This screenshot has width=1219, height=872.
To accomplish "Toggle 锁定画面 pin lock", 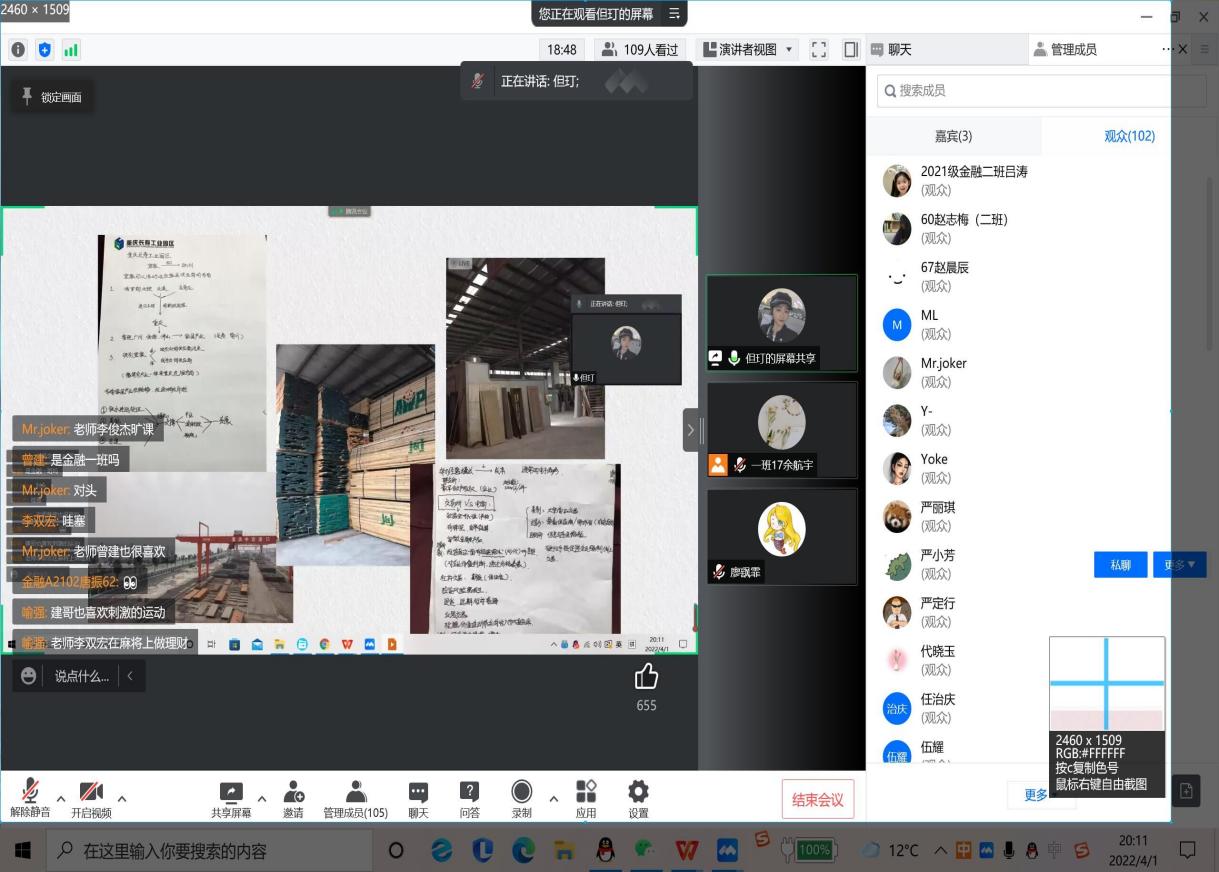I will (52, 97).
